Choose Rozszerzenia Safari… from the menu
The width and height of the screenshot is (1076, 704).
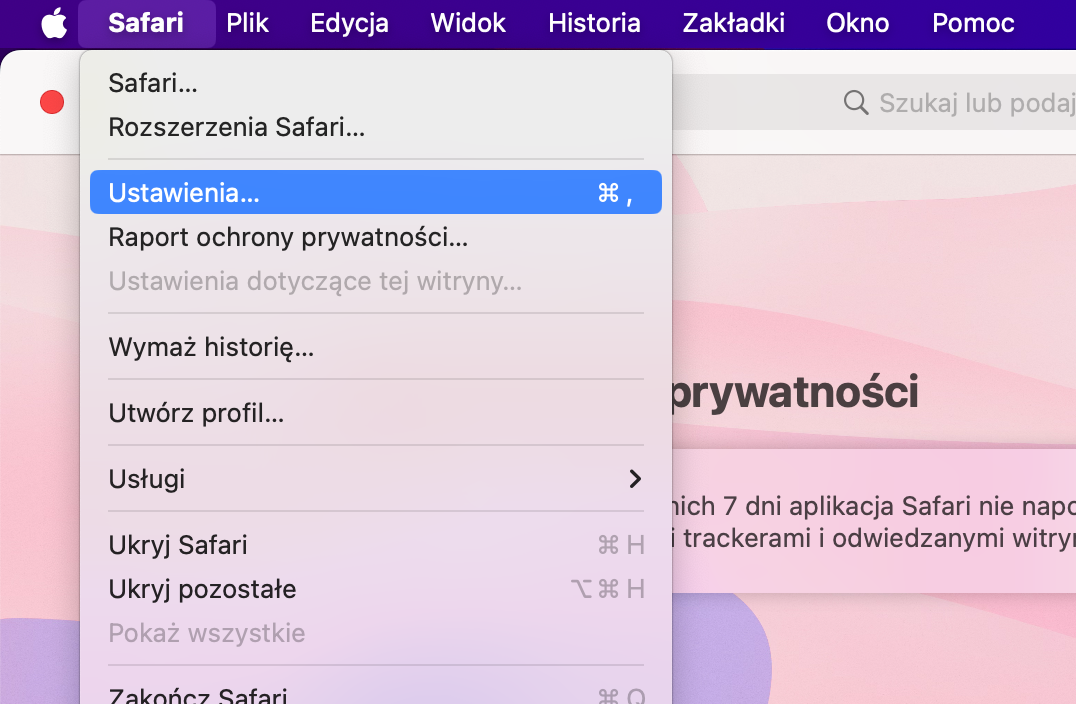tap(376, 127)
